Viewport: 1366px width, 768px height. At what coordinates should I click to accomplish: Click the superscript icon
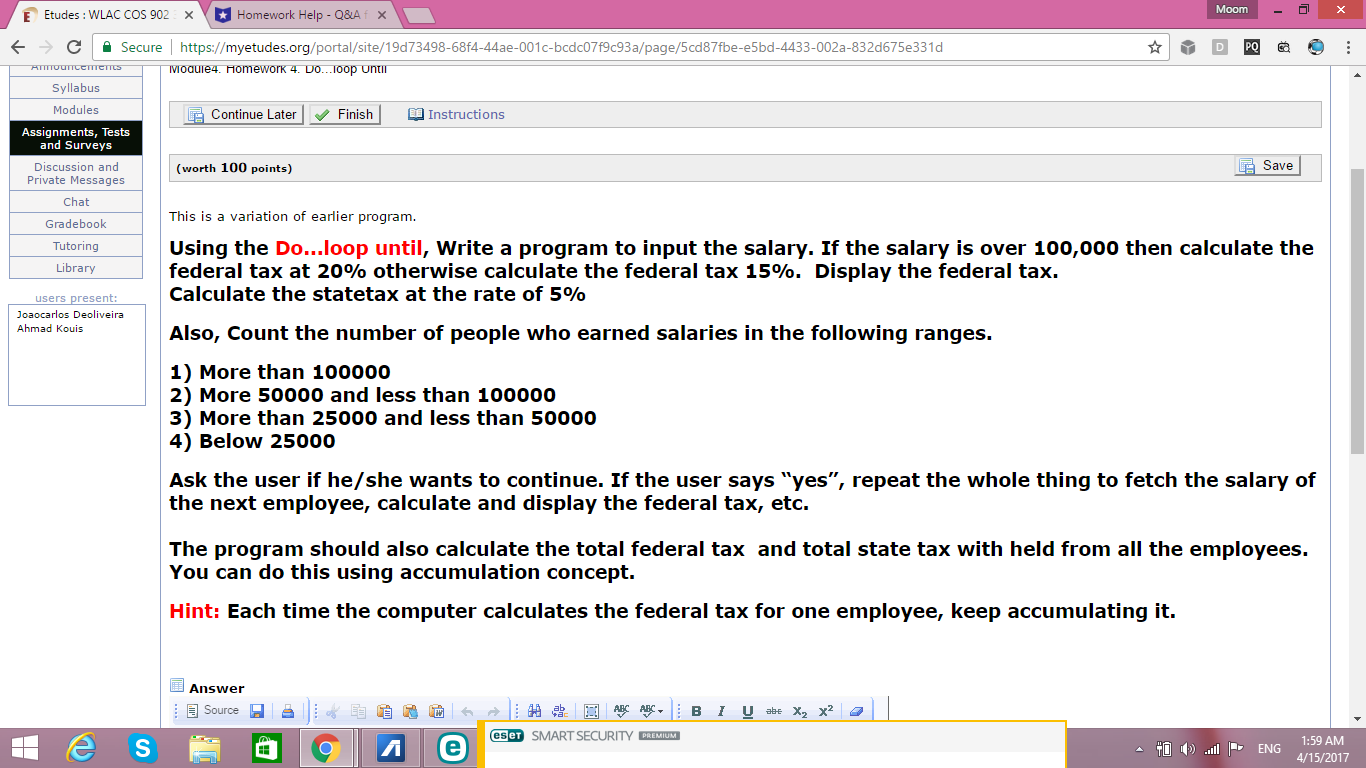click(825, 711)
